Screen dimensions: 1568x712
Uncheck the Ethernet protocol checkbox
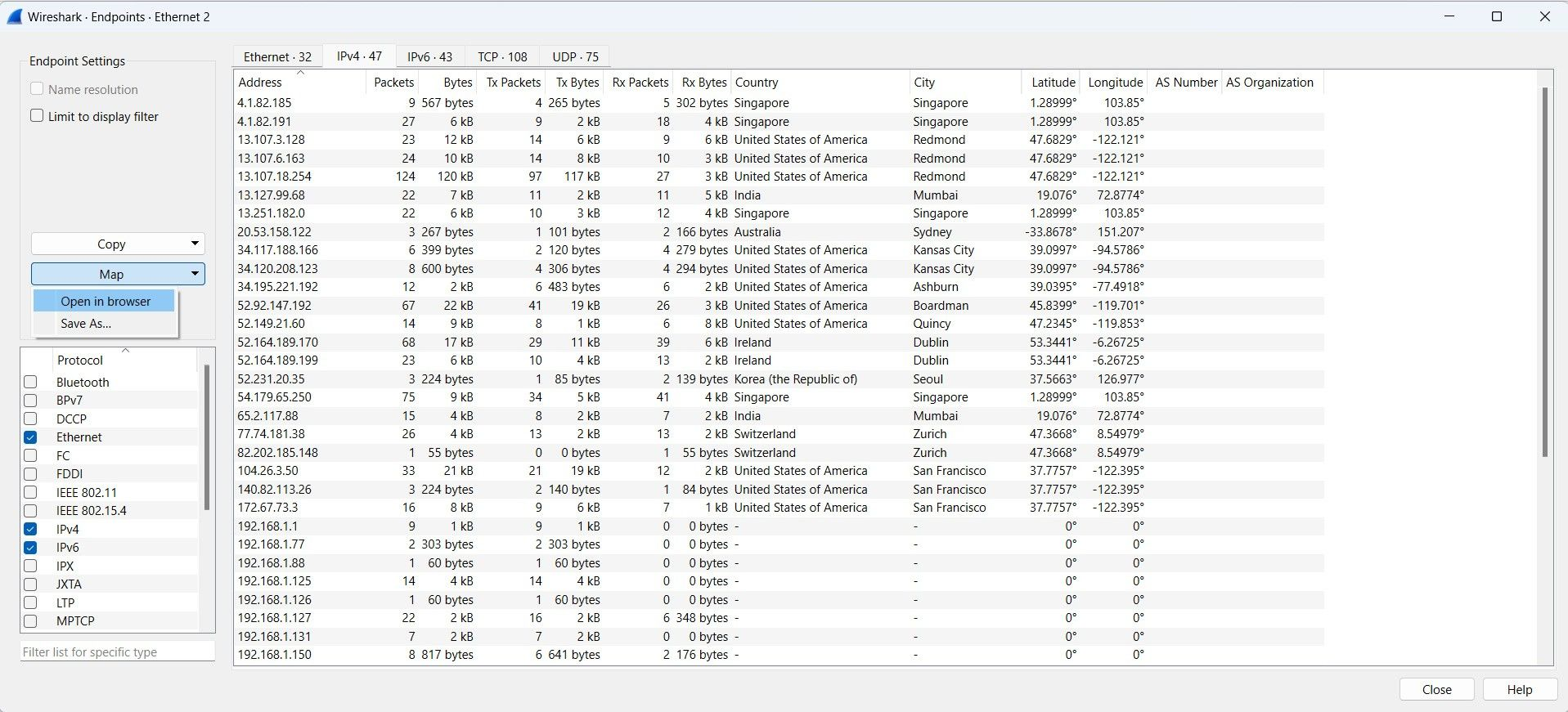coord(30,437)
